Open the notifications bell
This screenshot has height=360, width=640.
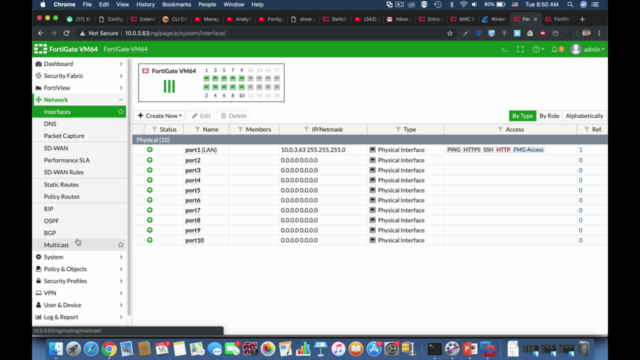pos(557,49)
